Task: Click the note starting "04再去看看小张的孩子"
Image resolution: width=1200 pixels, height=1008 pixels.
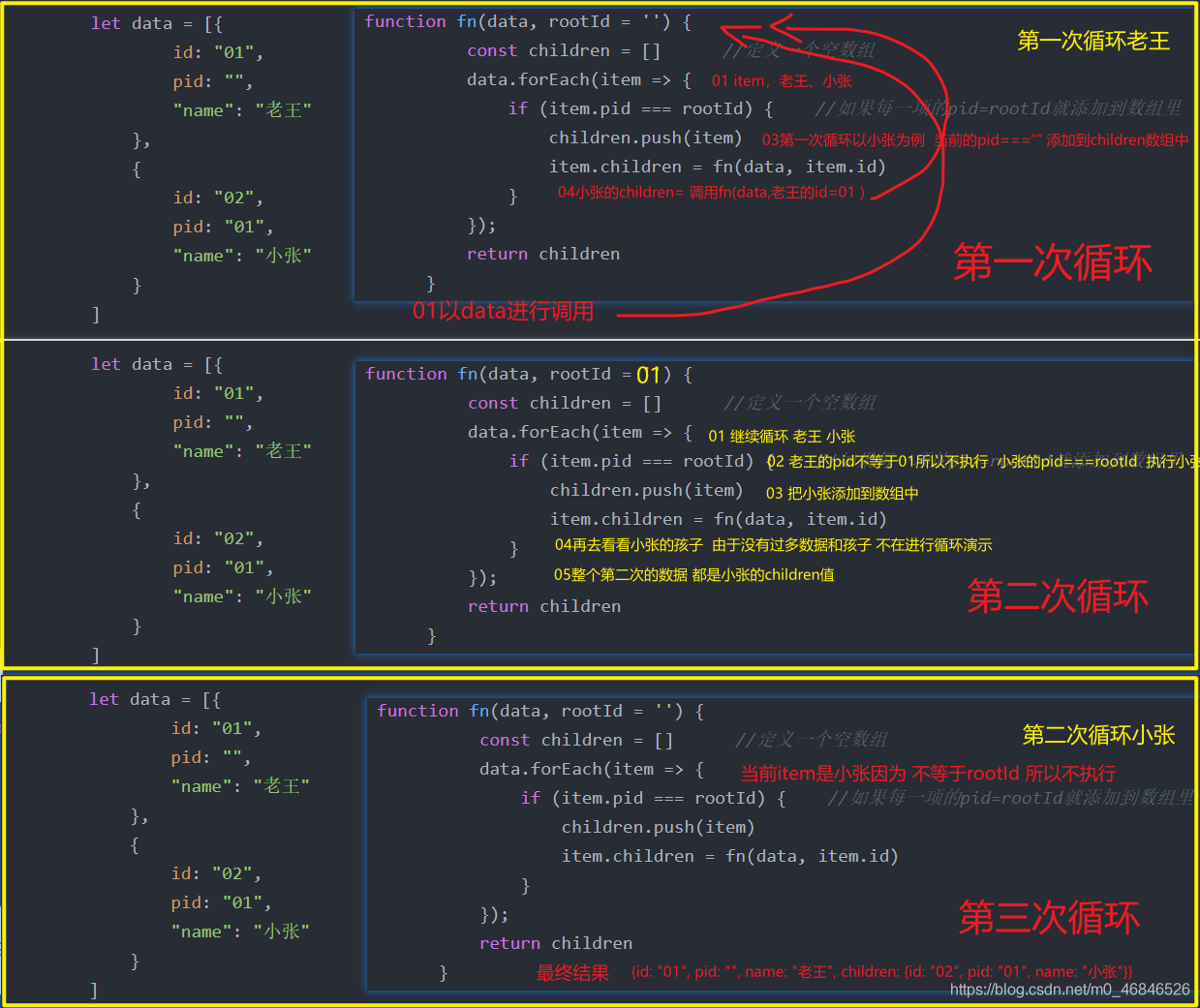Action: point(773,545)
